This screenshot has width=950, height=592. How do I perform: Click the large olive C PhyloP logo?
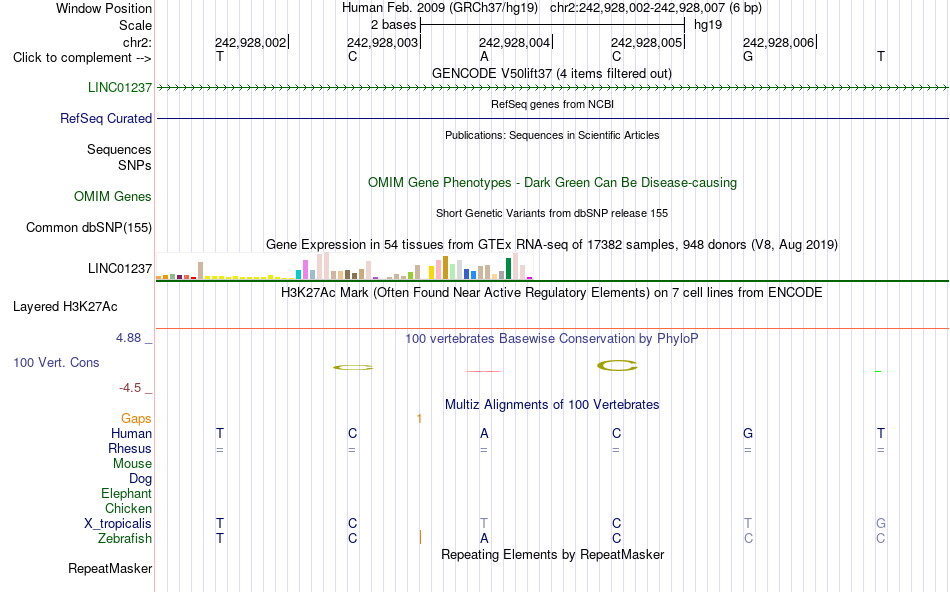click(617, 365)
